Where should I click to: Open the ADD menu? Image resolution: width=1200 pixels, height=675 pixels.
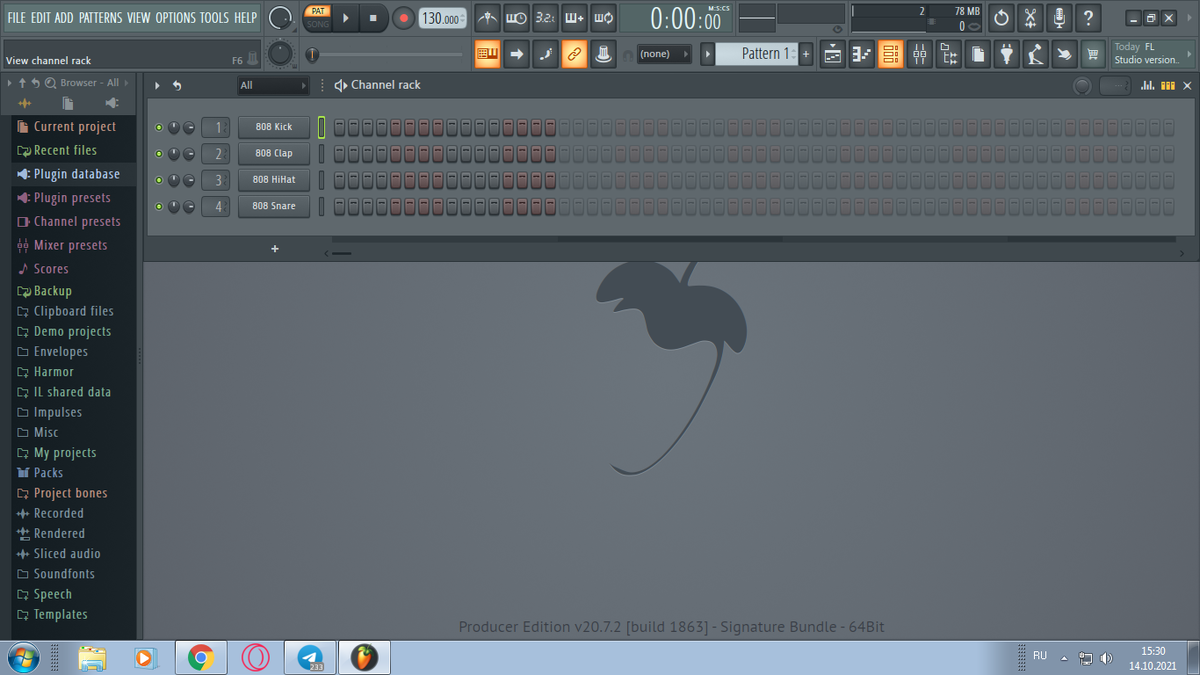[x=64, y=18]
